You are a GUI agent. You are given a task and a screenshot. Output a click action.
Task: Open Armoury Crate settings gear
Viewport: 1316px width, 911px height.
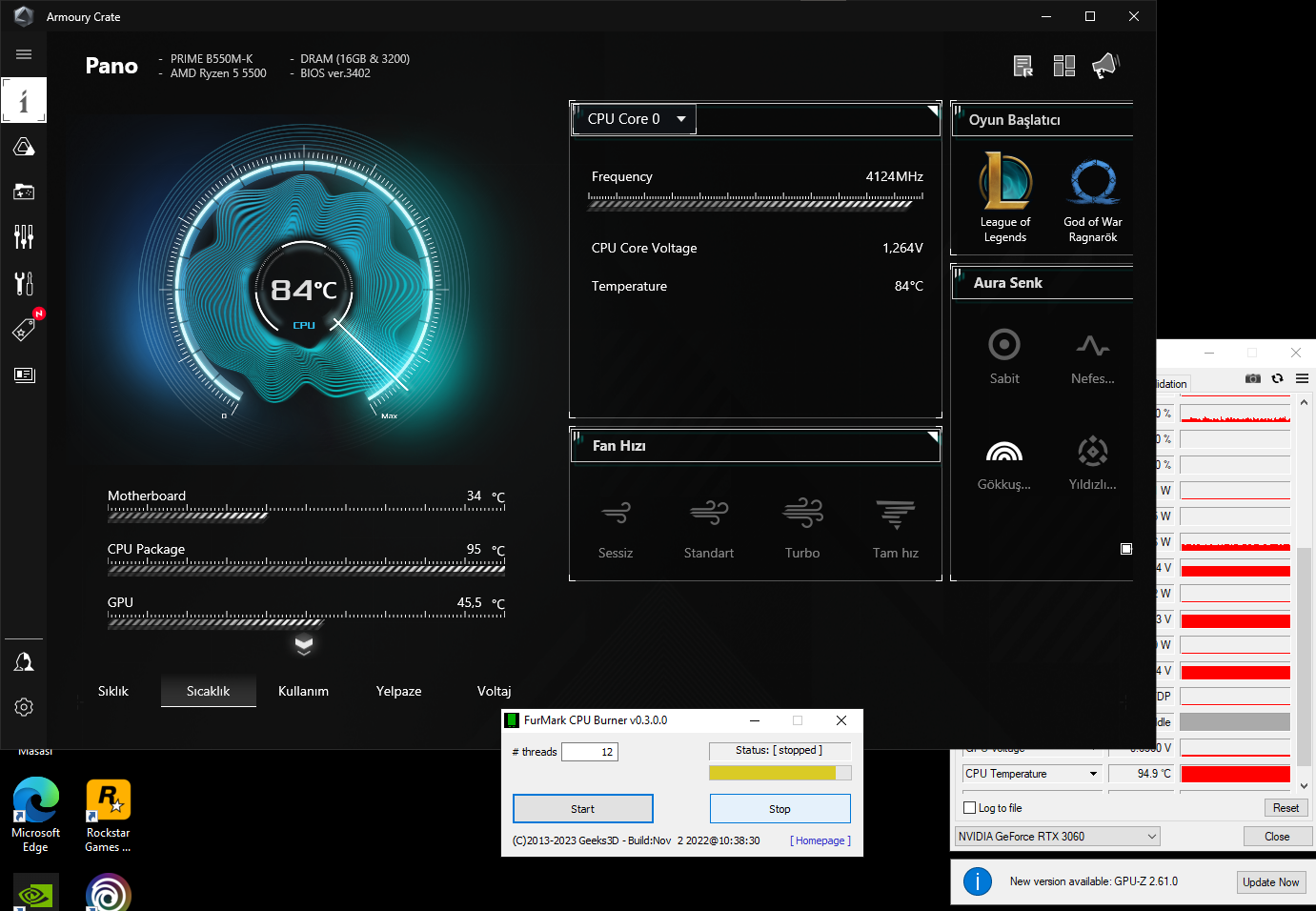coord(24,707)
